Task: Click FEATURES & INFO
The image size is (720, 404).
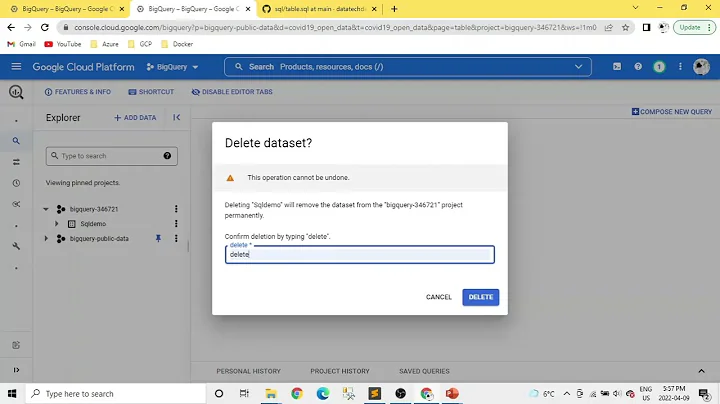Action: point(78,92)
